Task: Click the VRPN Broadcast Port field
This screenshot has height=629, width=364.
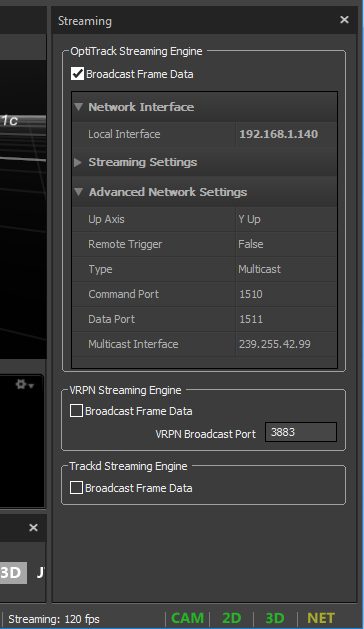Action: click(301, 432)
